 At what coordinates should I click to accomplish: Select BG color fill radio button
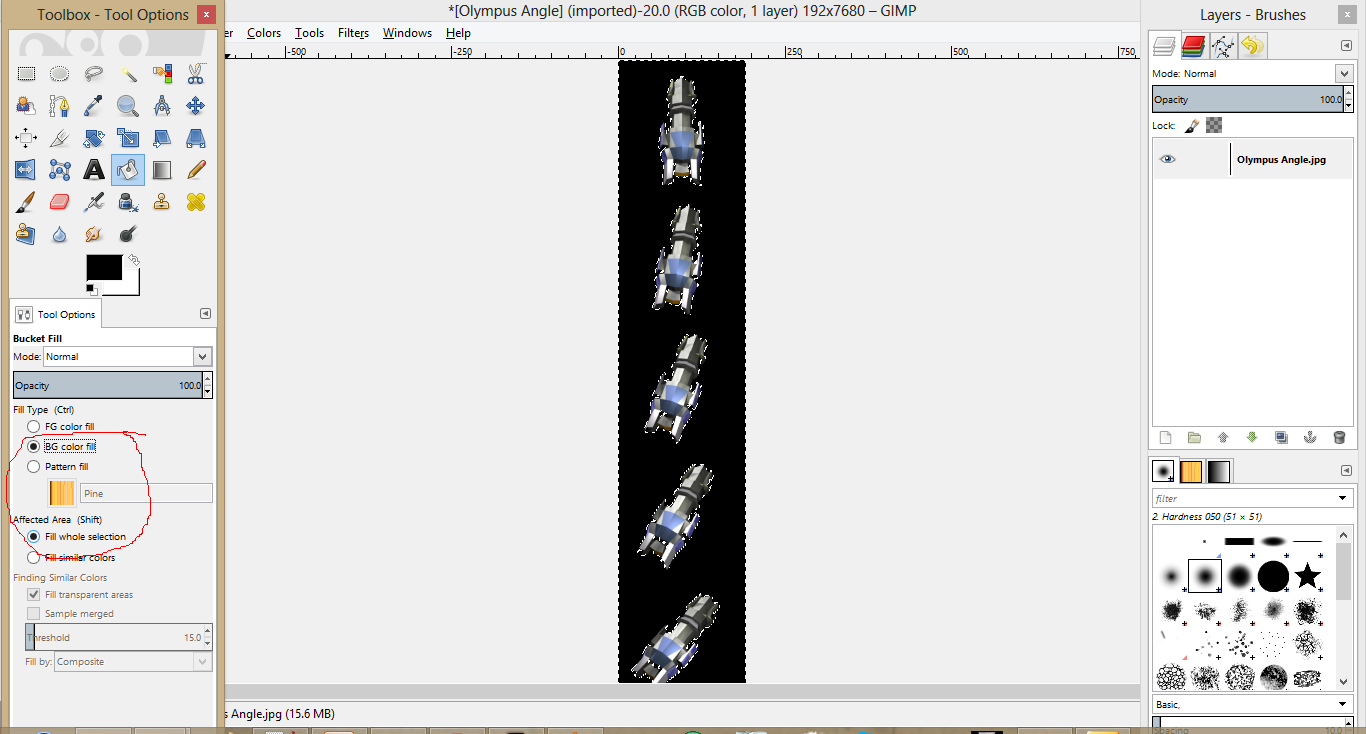pyautogui.click(x=34, y=446)
